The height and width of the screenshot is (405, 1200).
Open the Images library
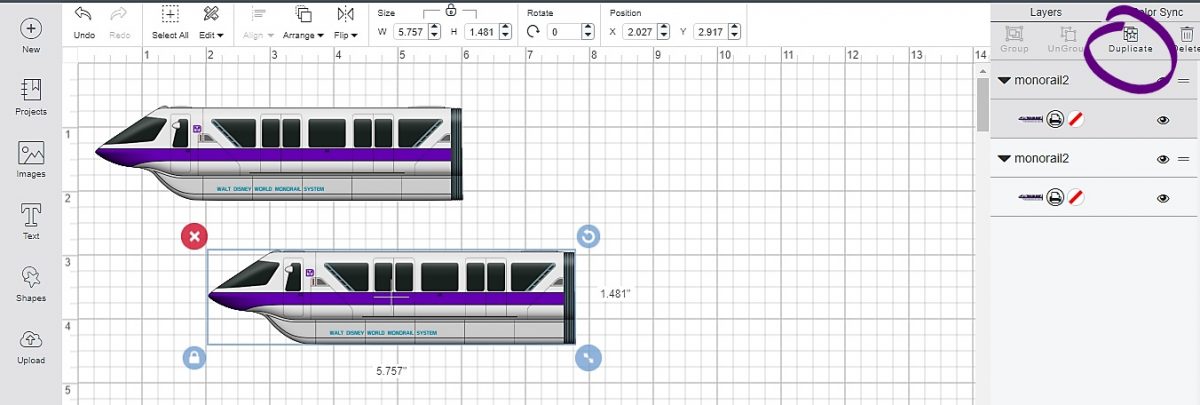pos(31,153)
